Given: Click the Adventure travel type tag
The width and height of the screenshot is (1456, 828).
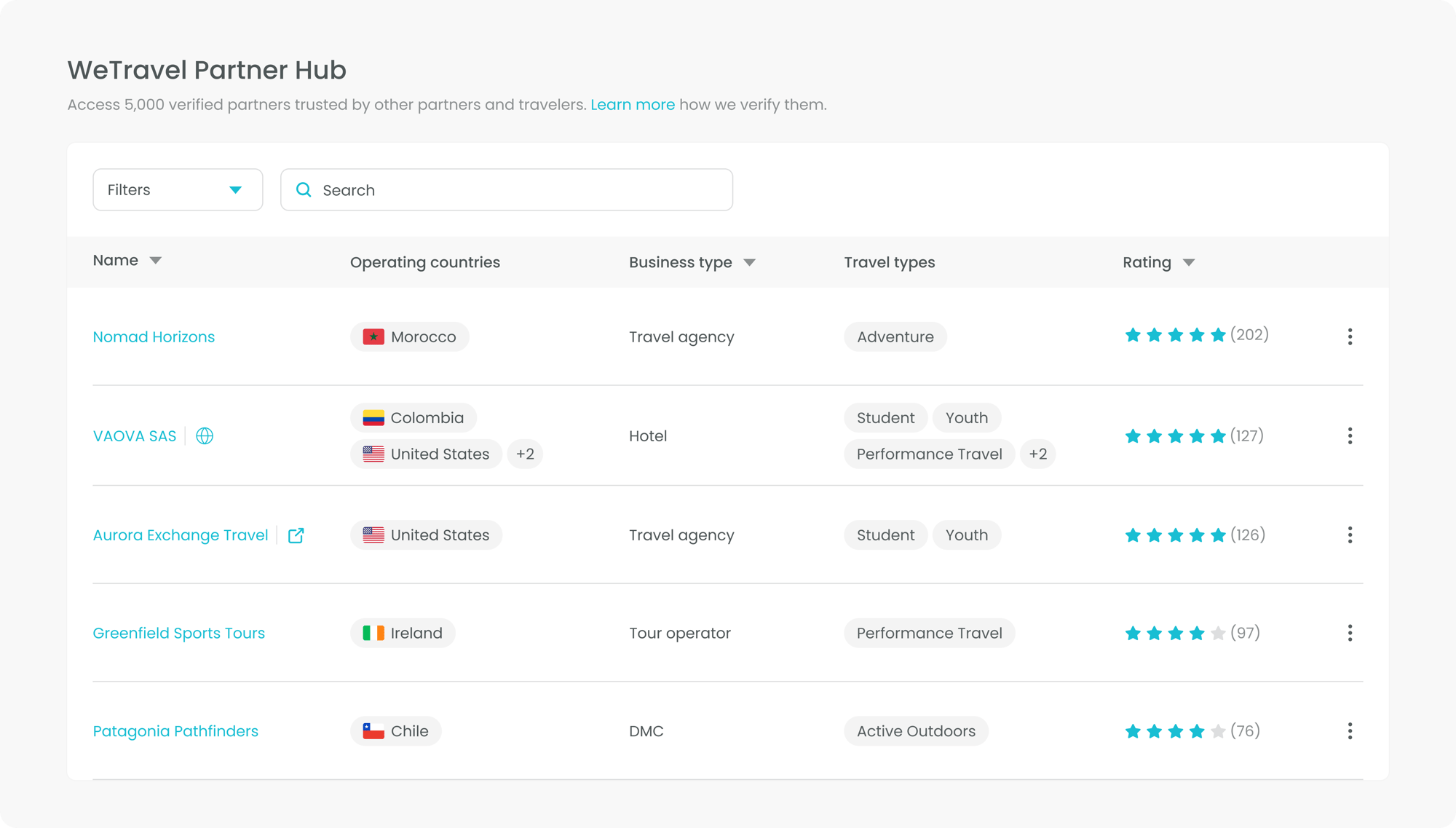Looking at the screenshot, I should coord(895,337).
